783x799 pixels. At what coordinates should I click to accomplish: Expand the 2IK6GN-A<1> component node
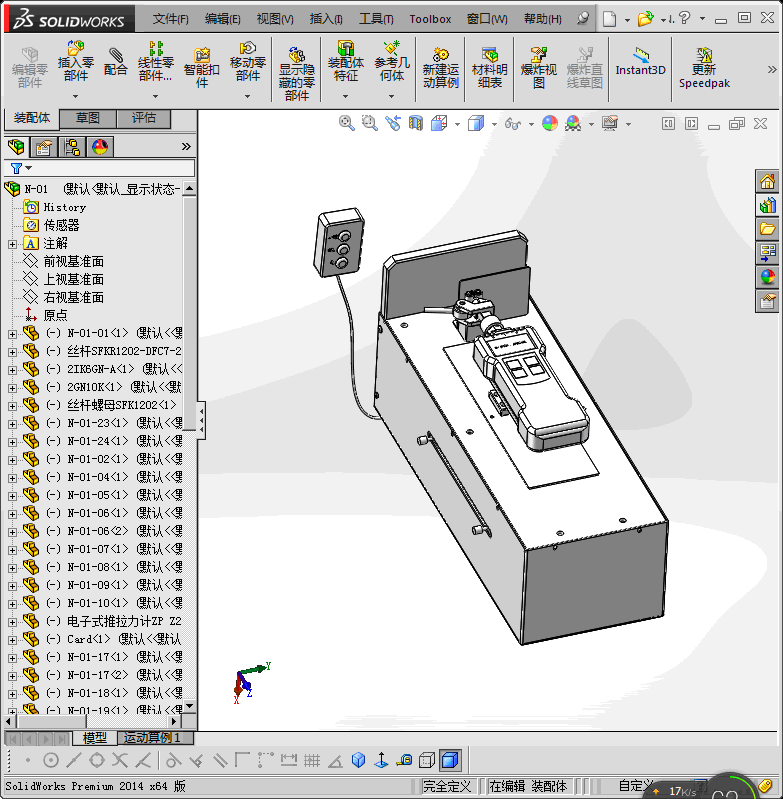point(12,370)
